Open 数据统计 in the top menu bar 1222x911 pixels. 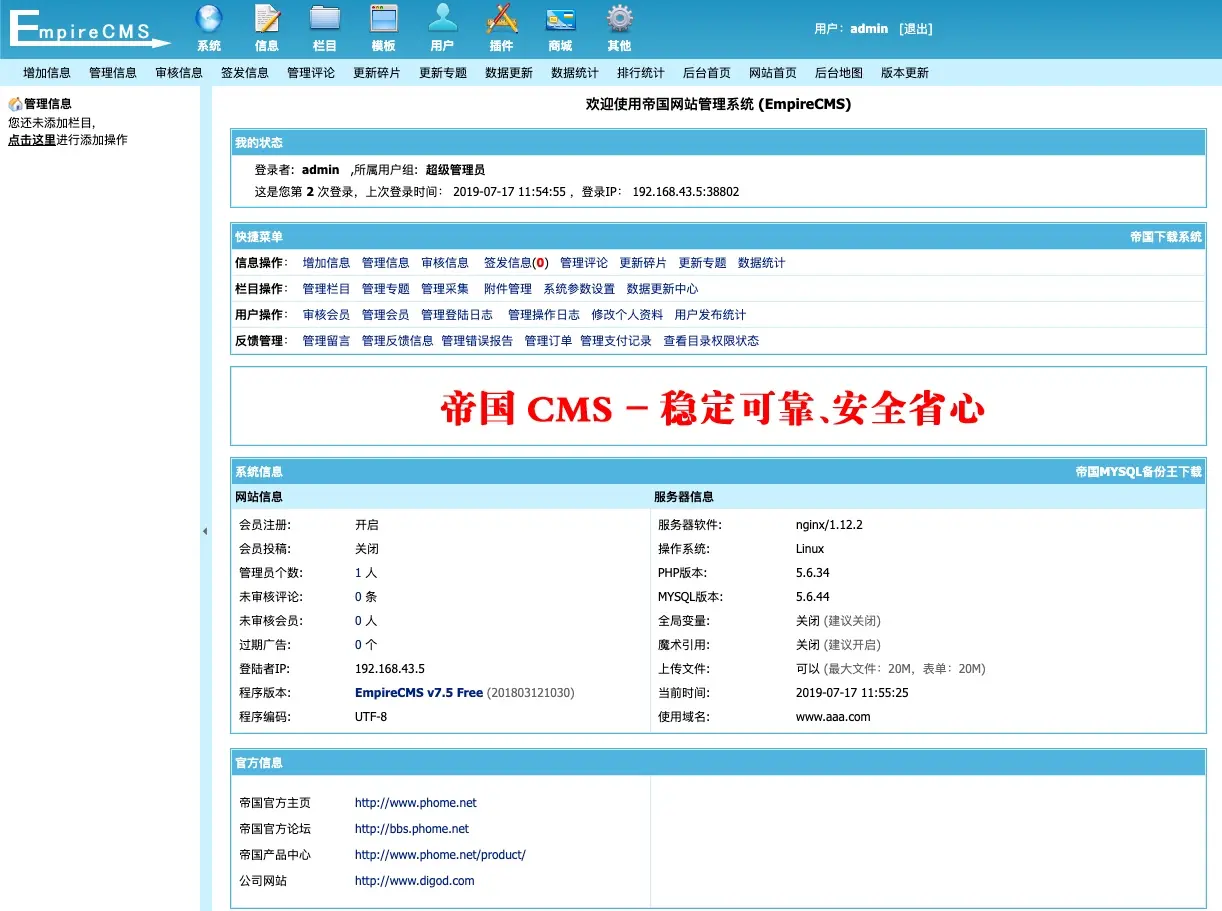(575, 73)
